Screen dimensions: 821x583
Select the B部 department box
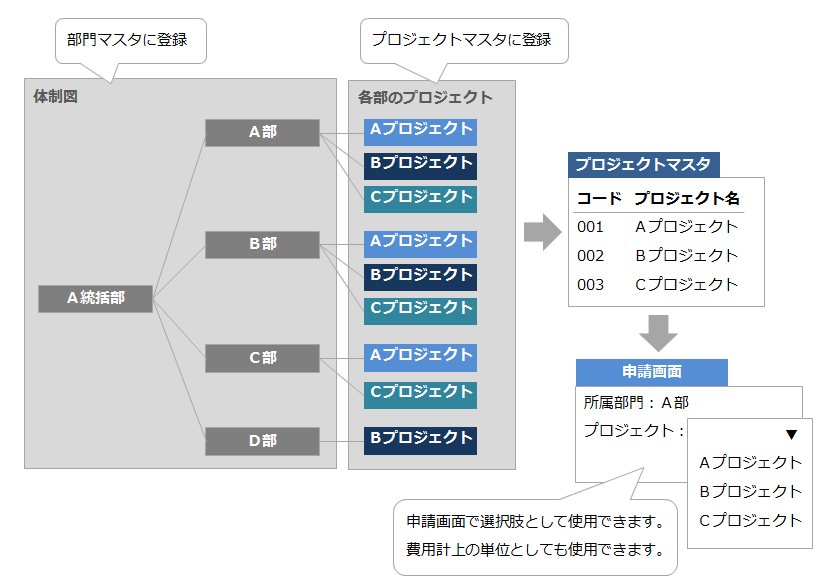(262, 244)
